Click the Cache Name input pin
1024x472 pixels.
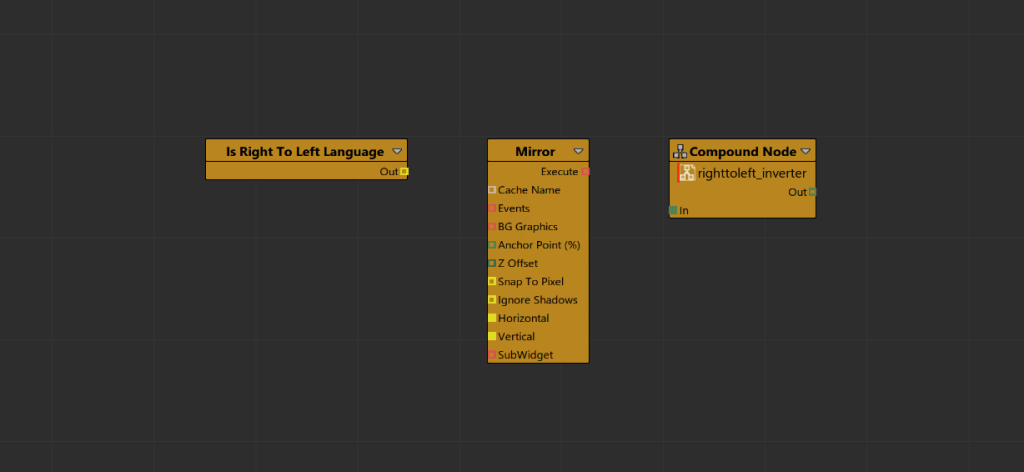point(492,190)
